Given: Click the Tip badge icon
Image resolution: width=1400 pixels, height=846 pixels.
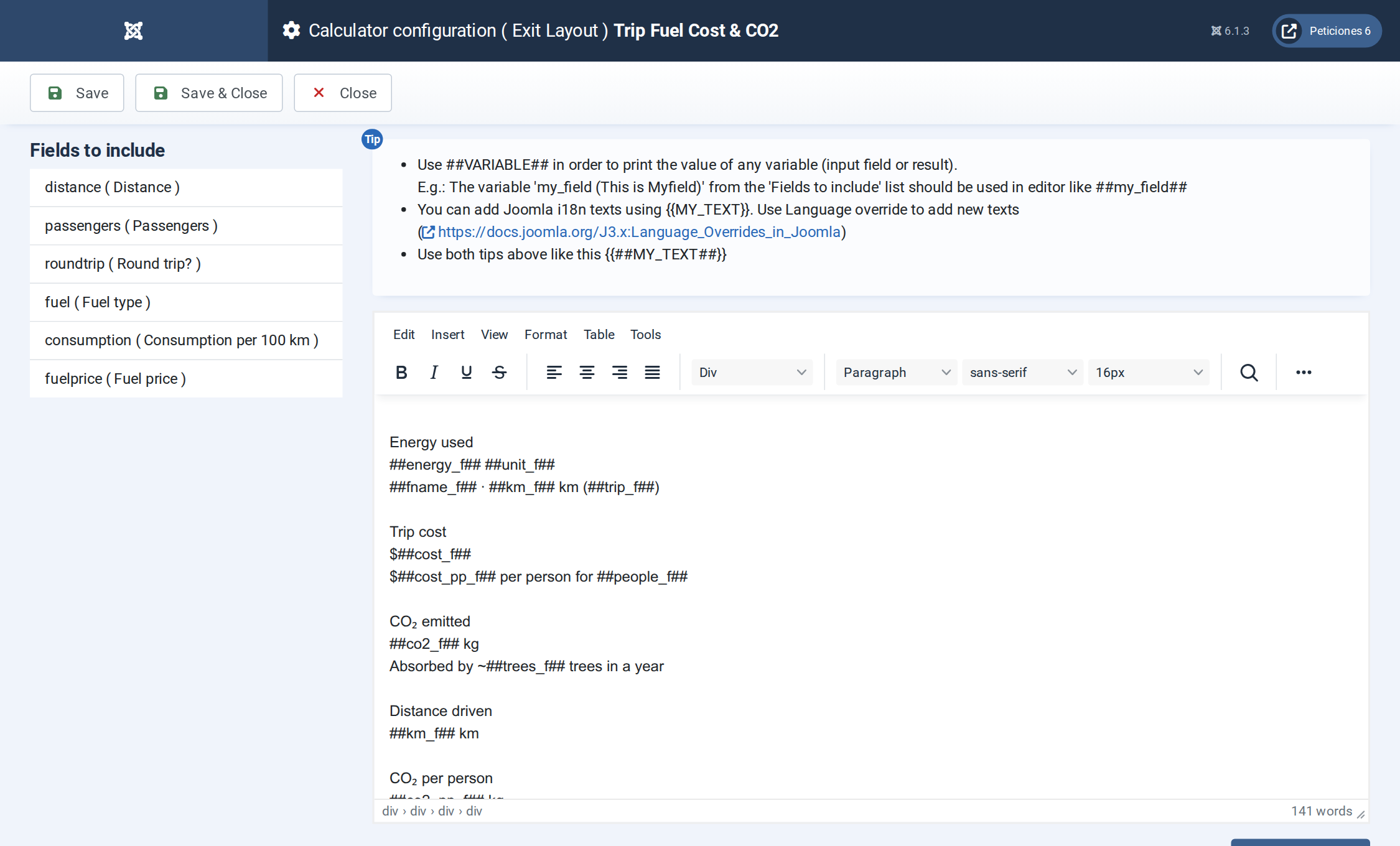Looking at the screenshot, I should pos(372,139).
